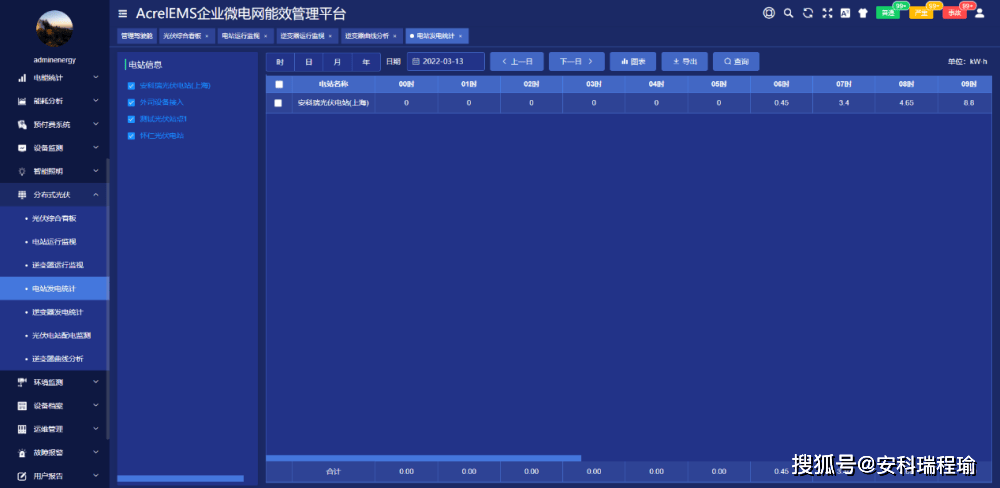Click the calendar icon in date field
Image resolution: width=1000 pixels, height=488 pixels.
point(416,61)
